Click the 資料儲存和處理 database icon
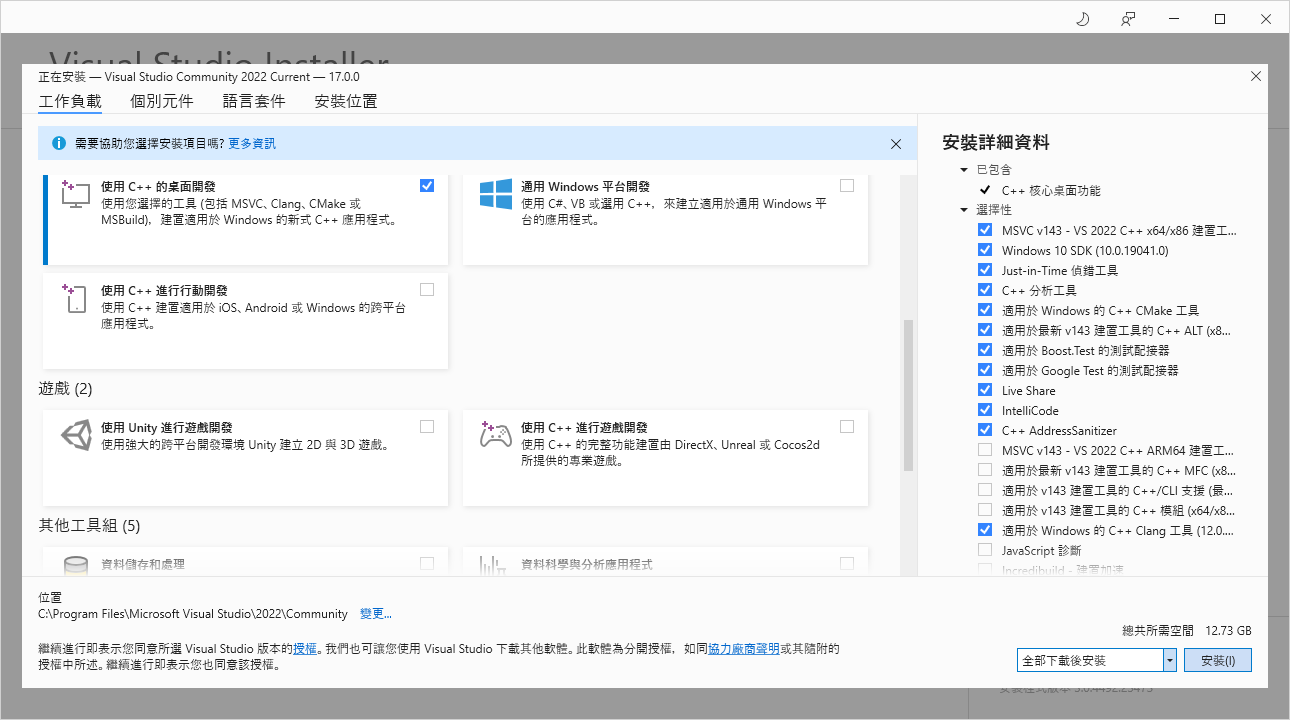Screen dimensions: 1290x720 coord(76,565)
